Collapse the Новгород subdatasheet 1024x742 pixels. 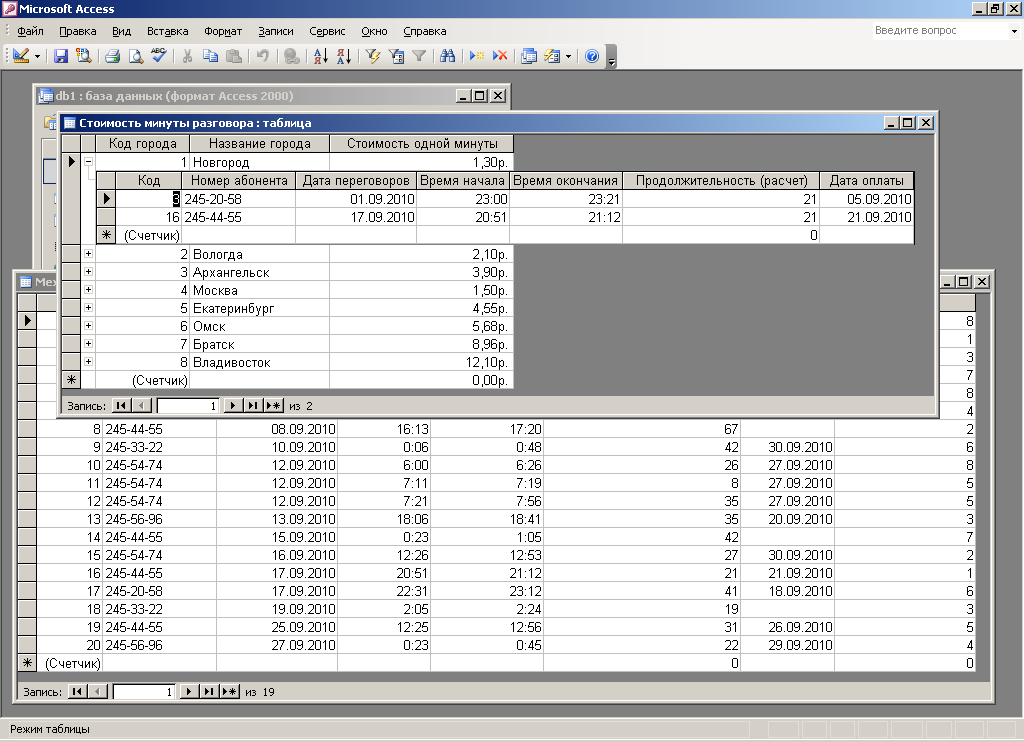88,161
